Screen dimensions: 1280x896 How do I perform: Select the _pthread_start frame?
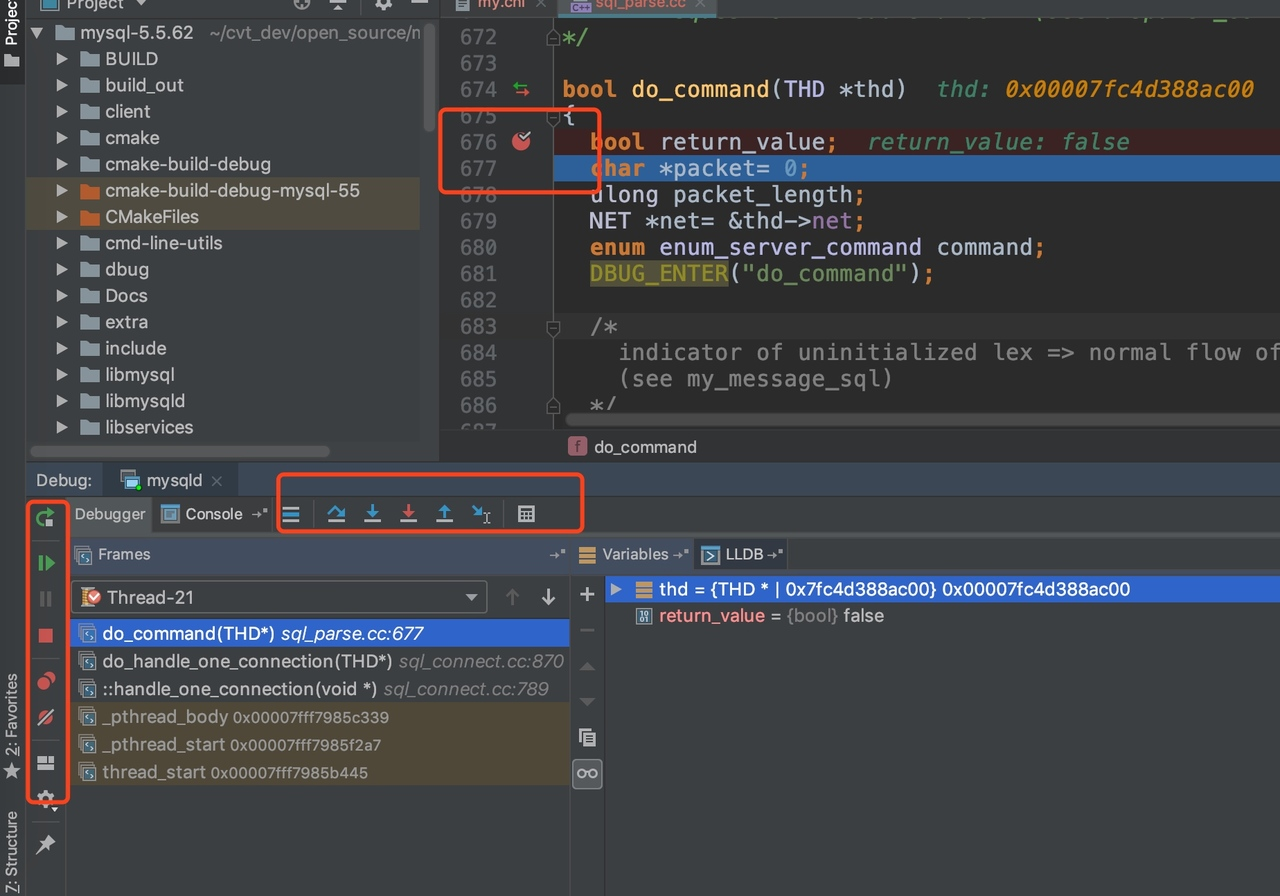coord(320,745)
